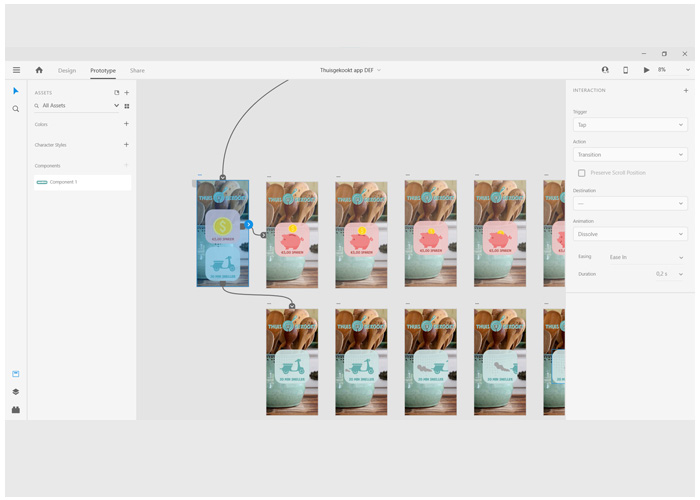Go to the Home screen icon
Screen dimensions: 700x500
pos(39,70)
